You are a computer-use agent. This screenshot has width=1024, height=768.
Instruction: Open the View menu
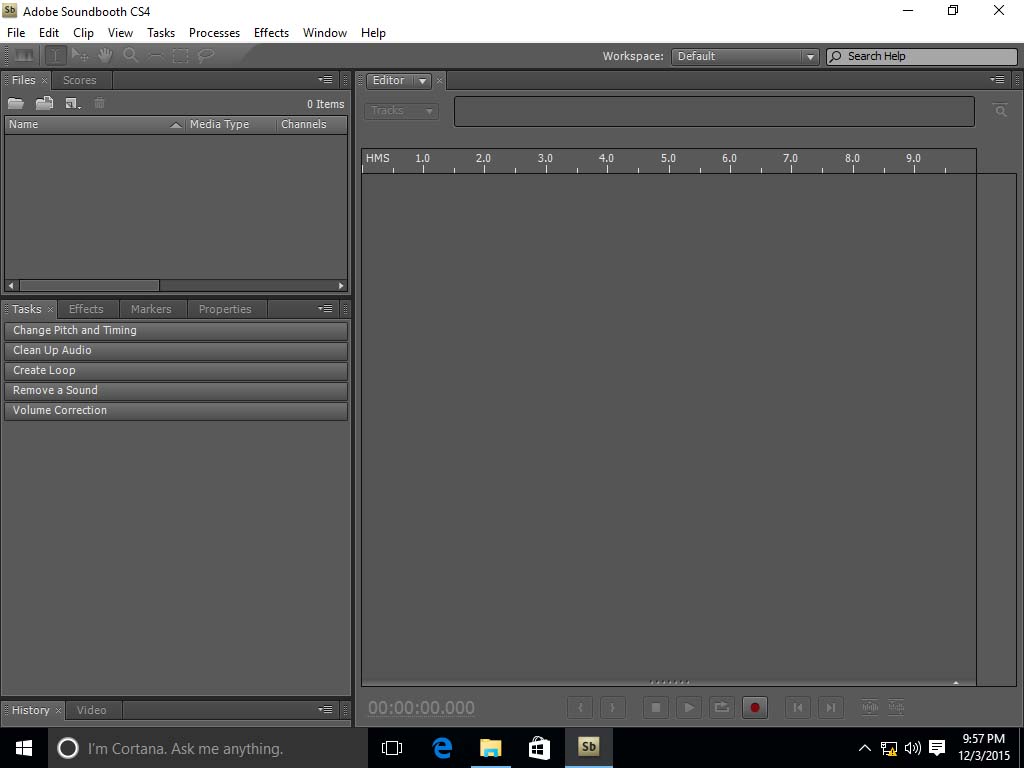pyautogui.click(x=120, y=33)
